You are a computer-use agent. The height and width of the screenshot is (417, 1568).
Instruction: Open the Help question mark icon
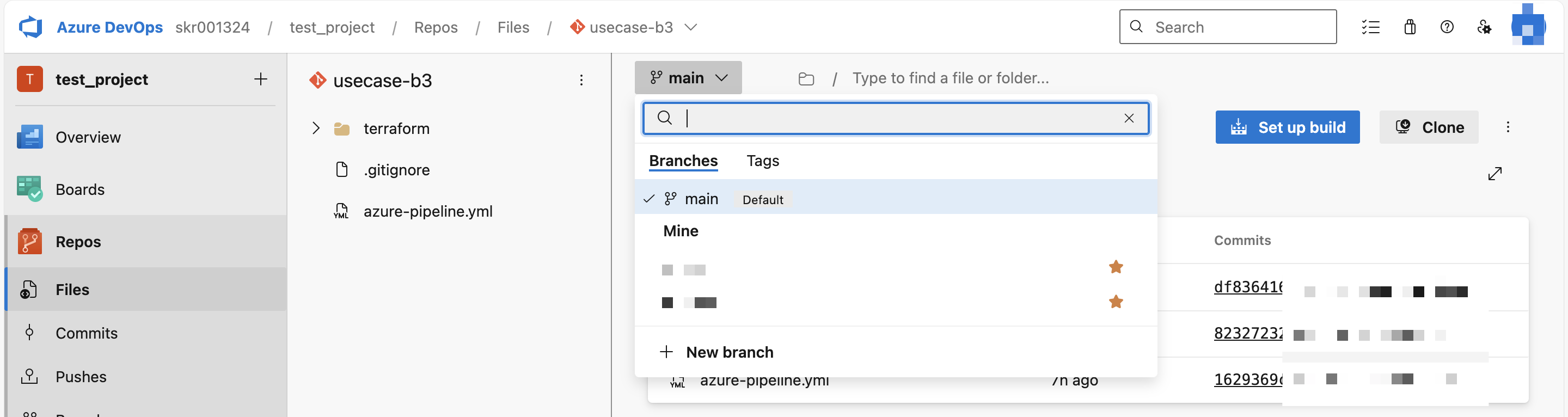tap(1447, 27)
